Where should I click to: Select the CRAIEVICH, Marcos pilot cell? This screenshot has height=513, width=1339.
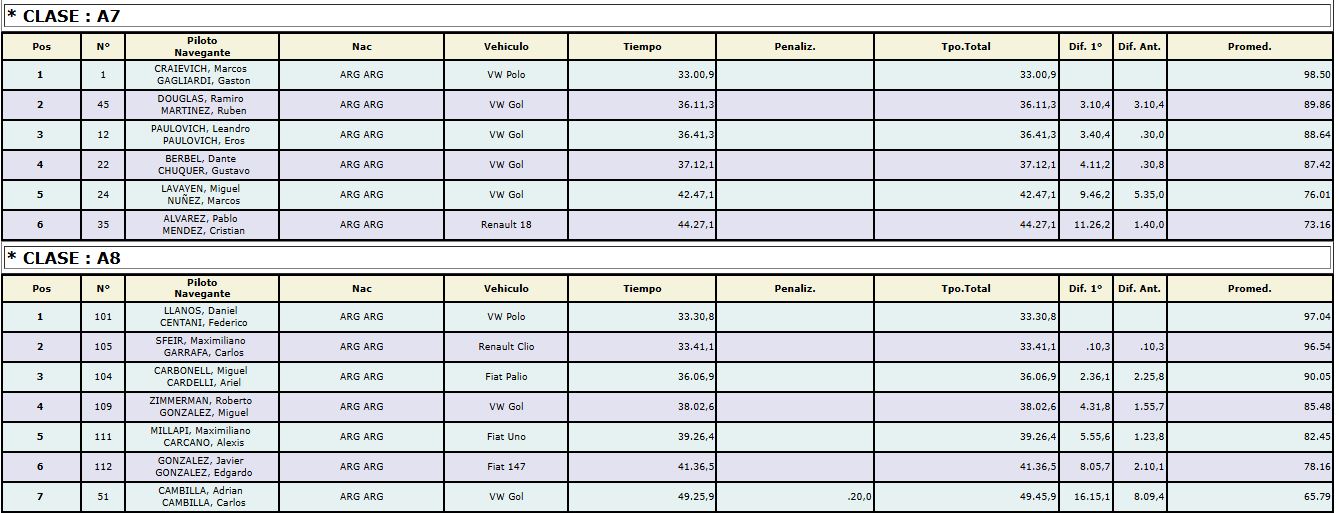pyautogui.click(x=202, y=75)
